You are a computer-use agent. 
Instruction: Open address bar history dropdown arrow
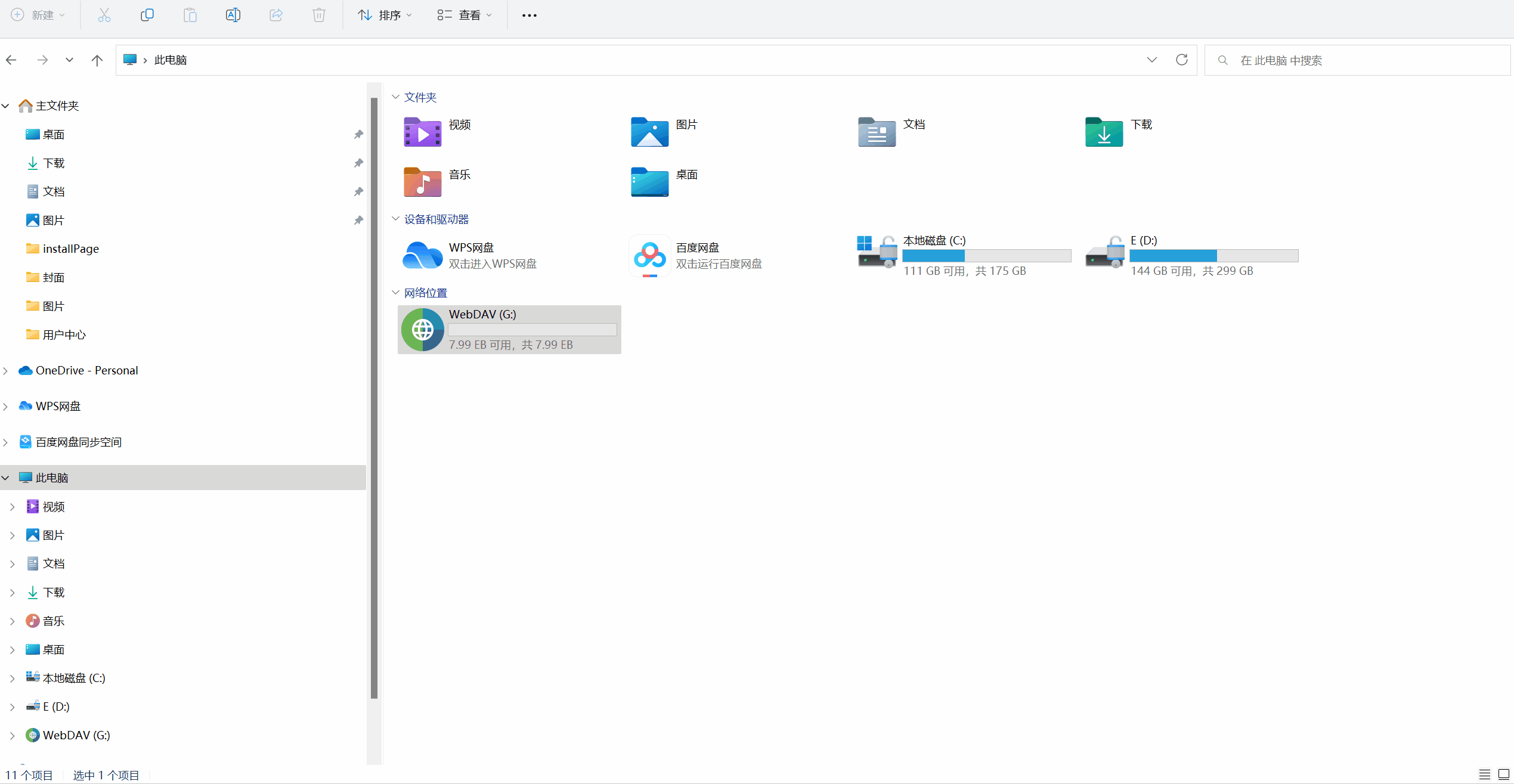pyautogui.click(x=1152, y=60)
